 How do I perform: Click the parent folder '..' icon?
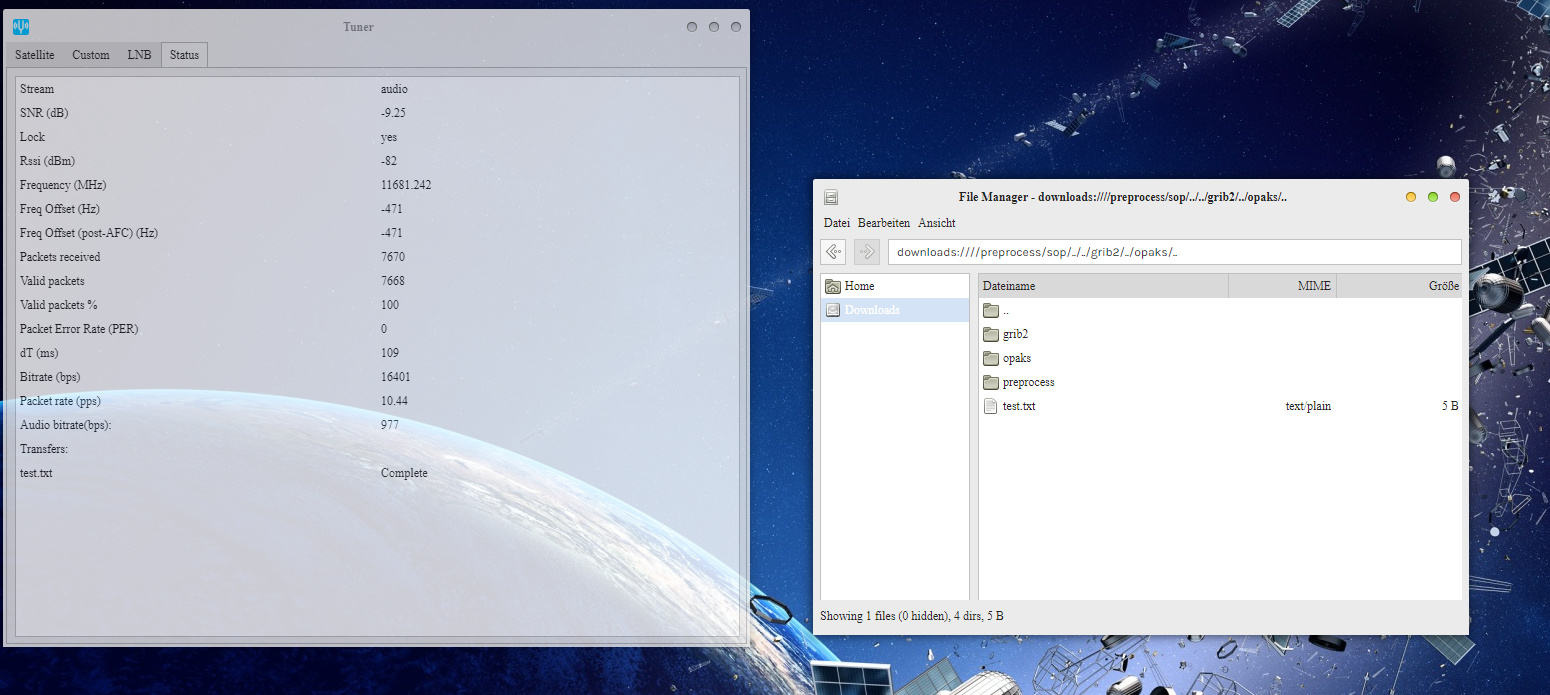[x=991, y=310]
